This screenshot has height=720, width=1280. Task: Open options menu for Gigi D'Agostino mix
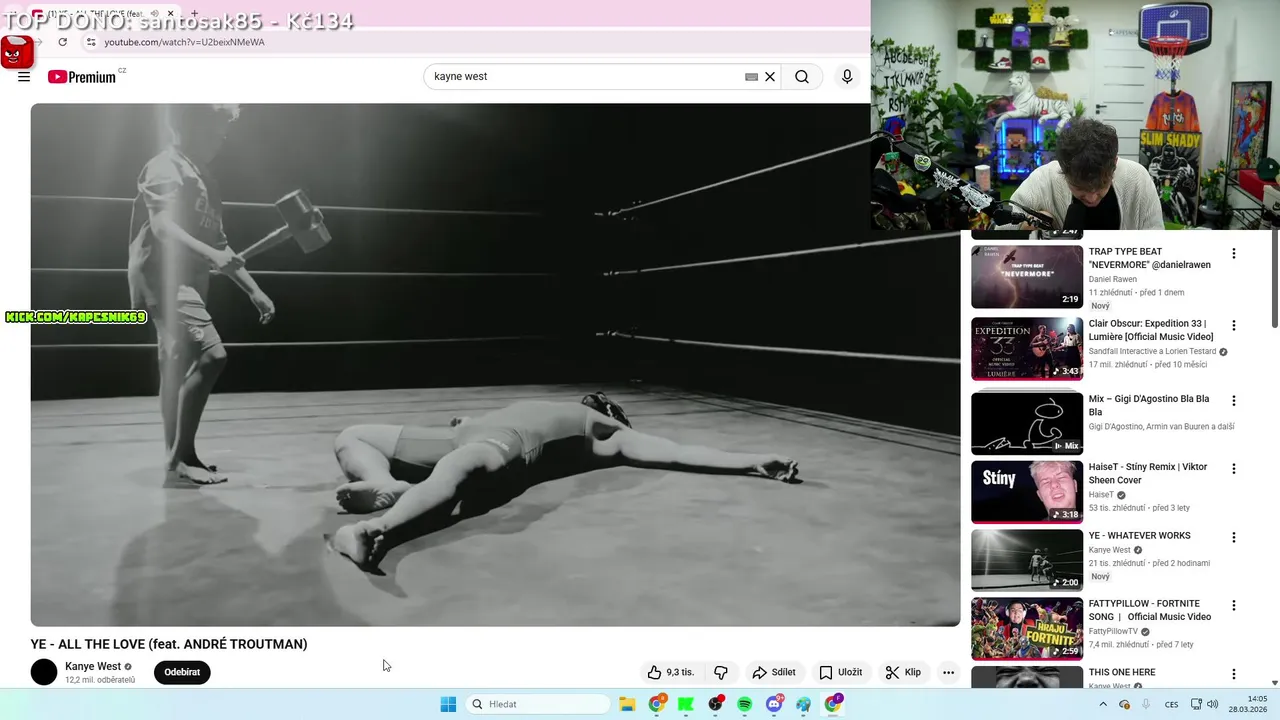(x=1233, y=401)
